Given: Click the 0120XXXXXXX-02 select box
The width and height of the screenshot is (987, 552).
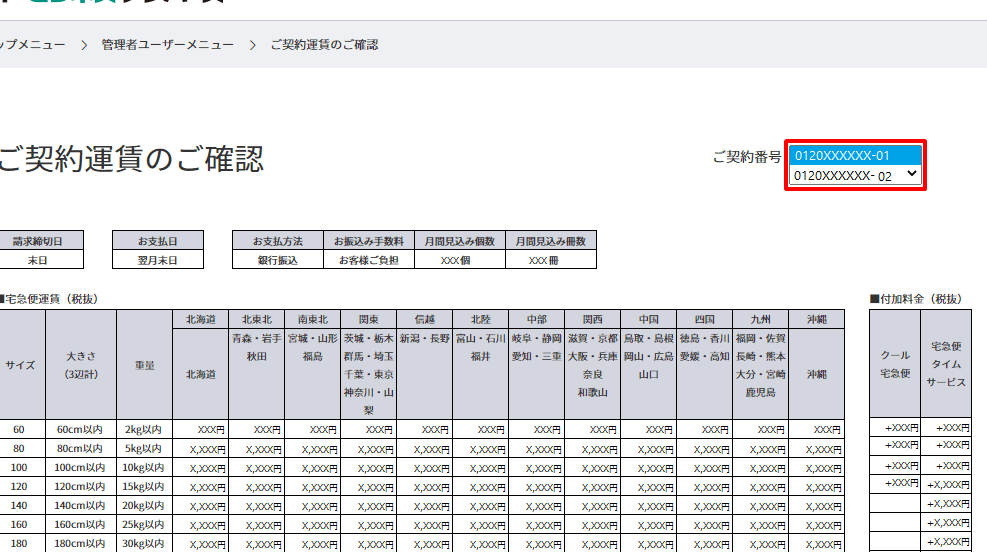Looking at the screenshot, I should (x=845, y=176).
